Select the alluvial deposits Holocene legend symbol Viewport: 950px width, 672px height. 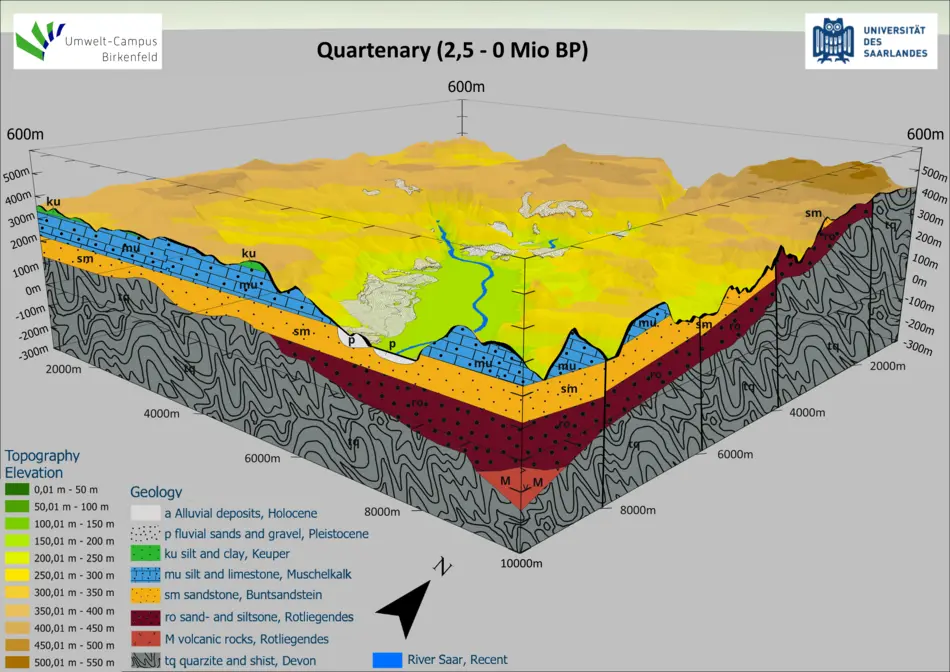point(145,513)
